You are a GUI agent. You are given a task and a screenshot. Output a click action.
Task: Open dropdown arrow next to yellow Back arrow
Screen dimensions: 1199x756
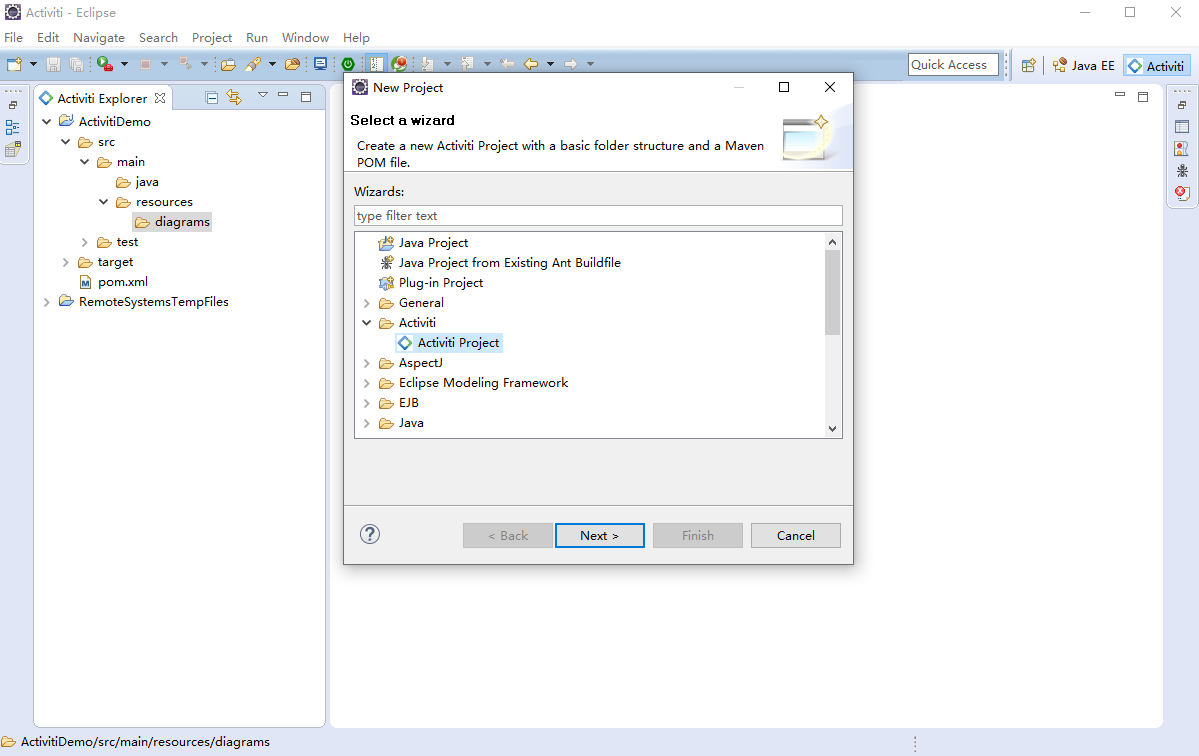(x=550, y=64)
